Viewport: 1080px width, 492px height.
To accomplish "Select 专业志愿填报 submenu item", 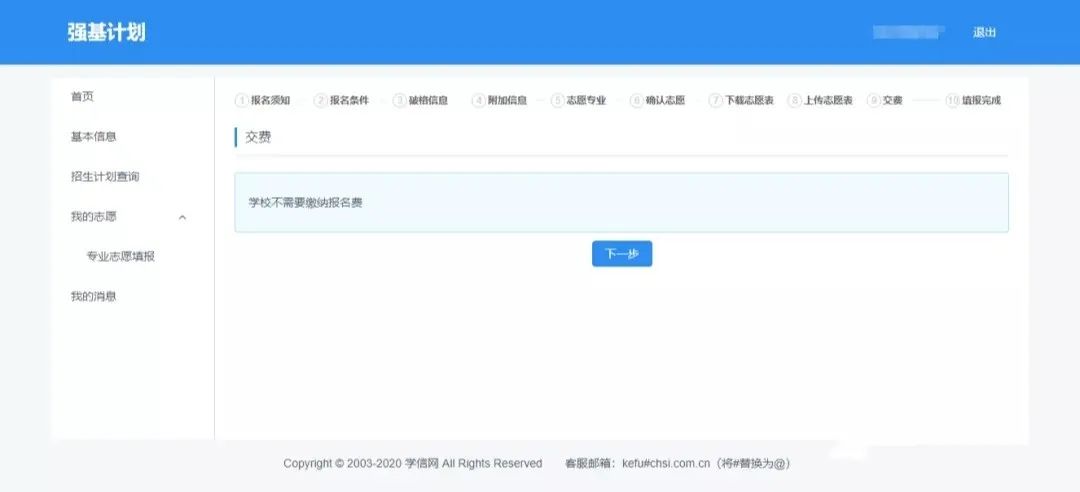I will click(x=121, y=257).
